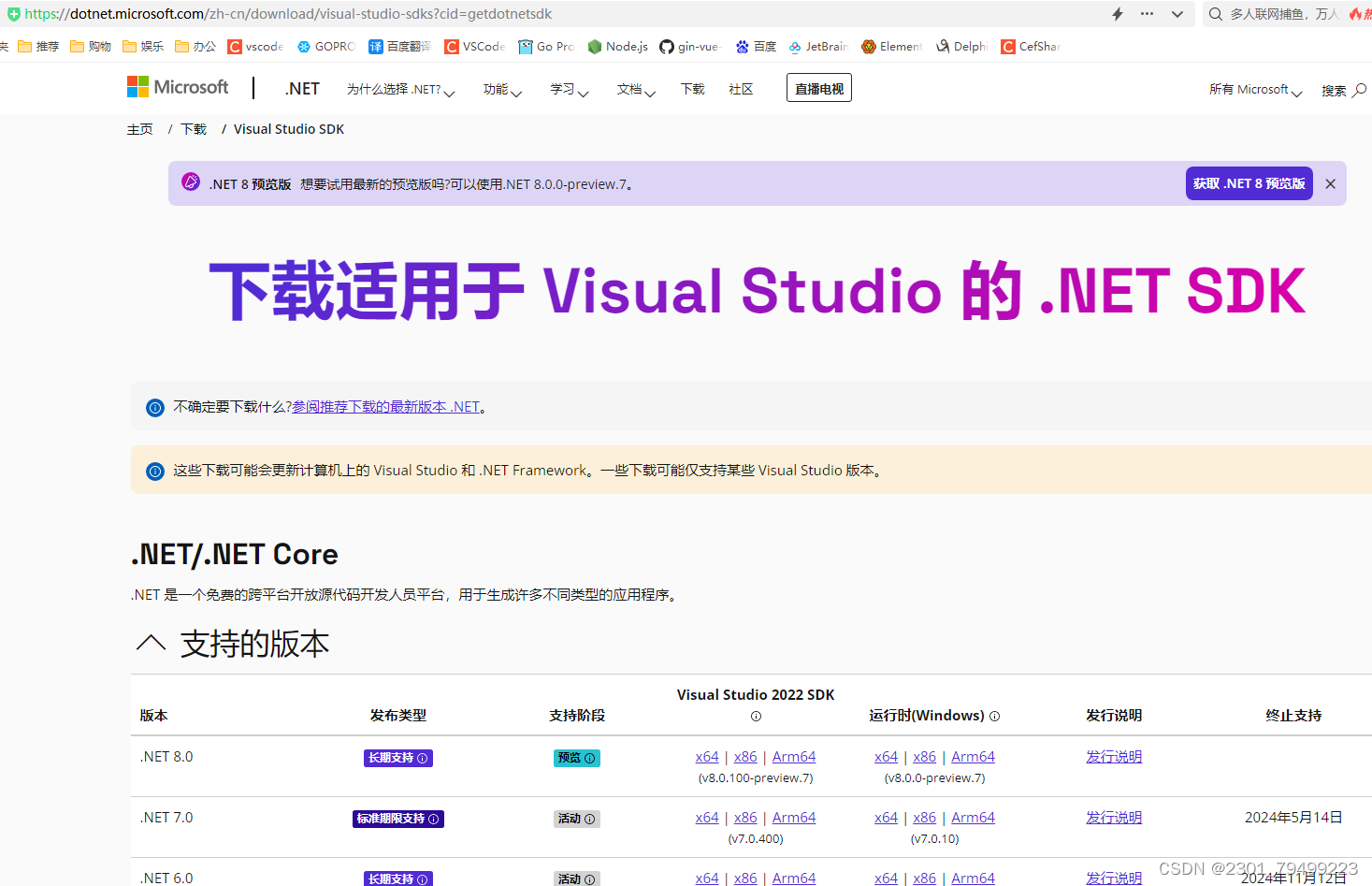Download .NET 7.0 SDK x64

[x=707, y=818]
